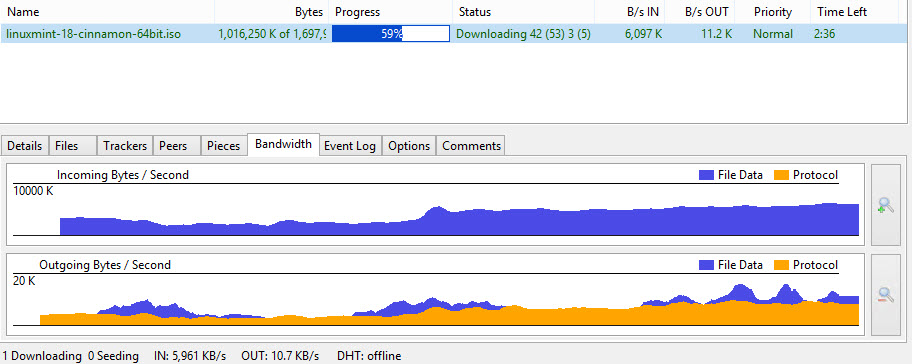The height and width of the screenshot is (364, 912).
Task: Select linuxmint-18-cinnamon-64bit.iso torrent row
Action: [454, 34]
